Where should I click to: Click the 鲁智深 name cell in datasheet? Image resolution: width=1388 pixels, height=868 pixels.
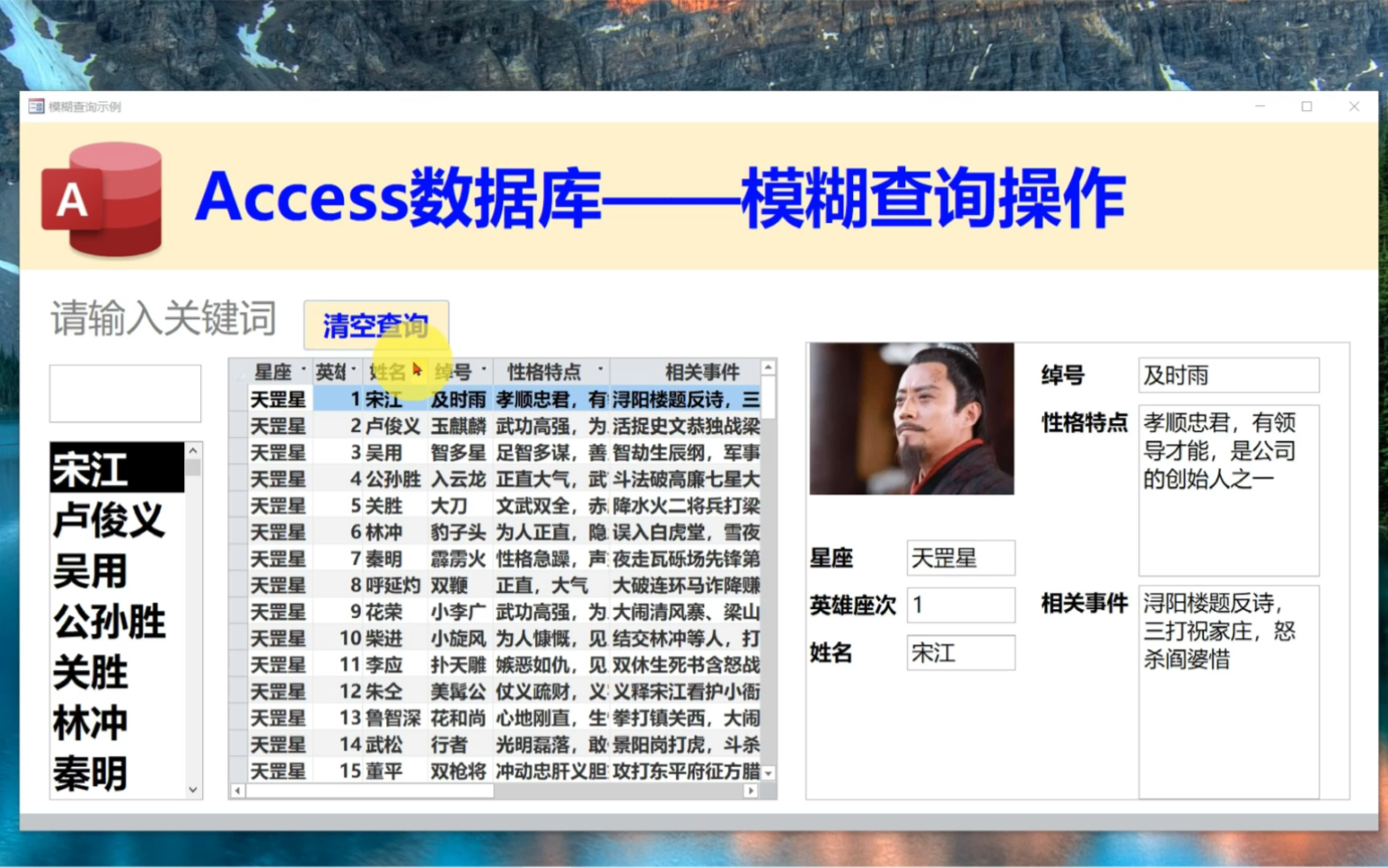click(394, 717)
